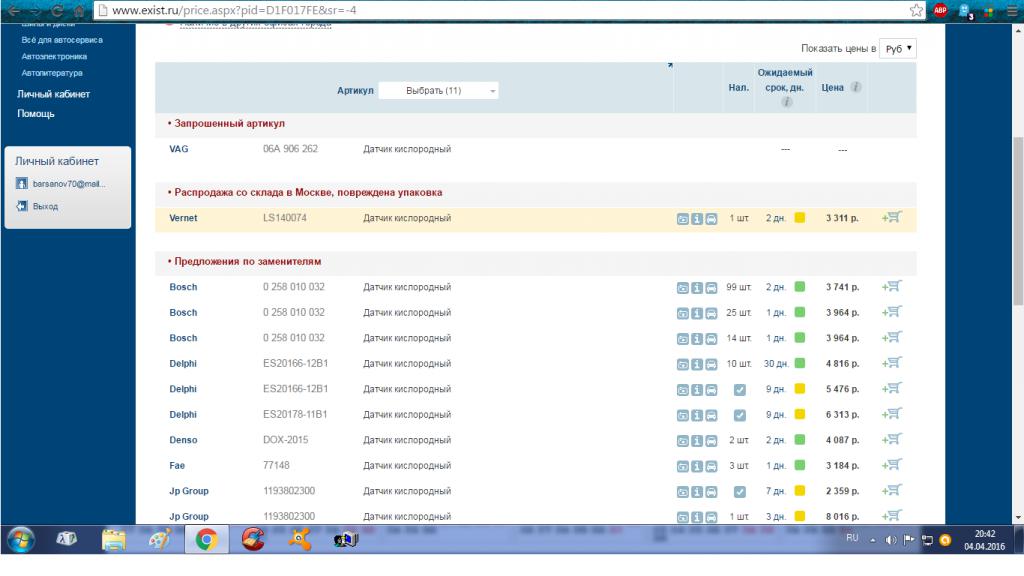Add Vernet LS140074 sensor to cart

click(x=892, y=217)
